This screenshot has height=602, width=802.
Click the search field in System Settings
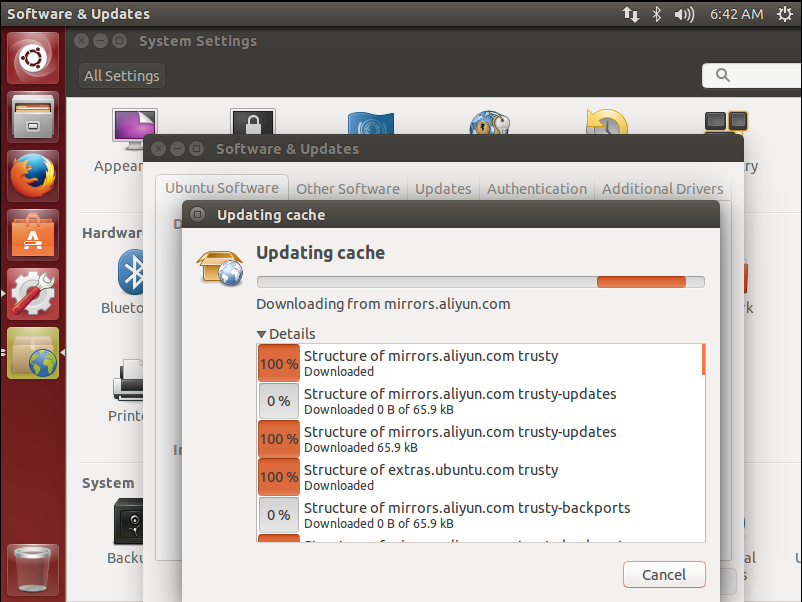click(752, 76)
